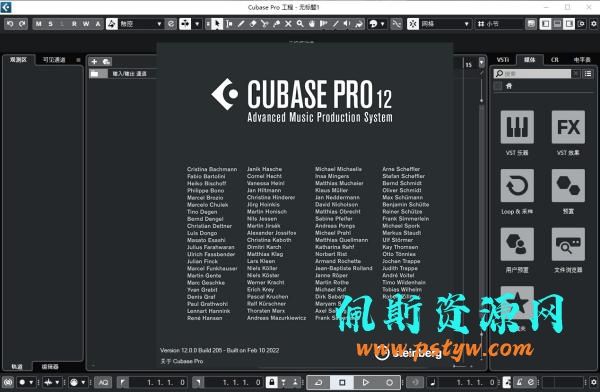Click the Redo arrow in the toolbar
Viewport: 600px width, 392px height.
coord(22,24)
